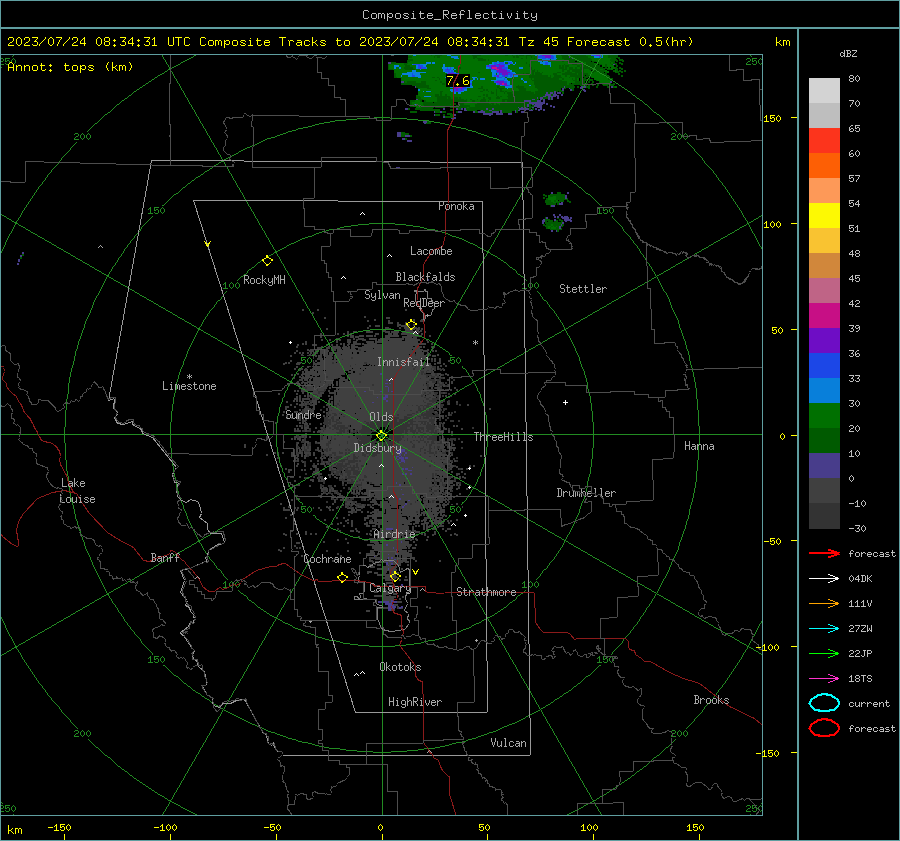The image size is (900, 841).
Task: Click the HighRiver city label
Action: (415, 702)
